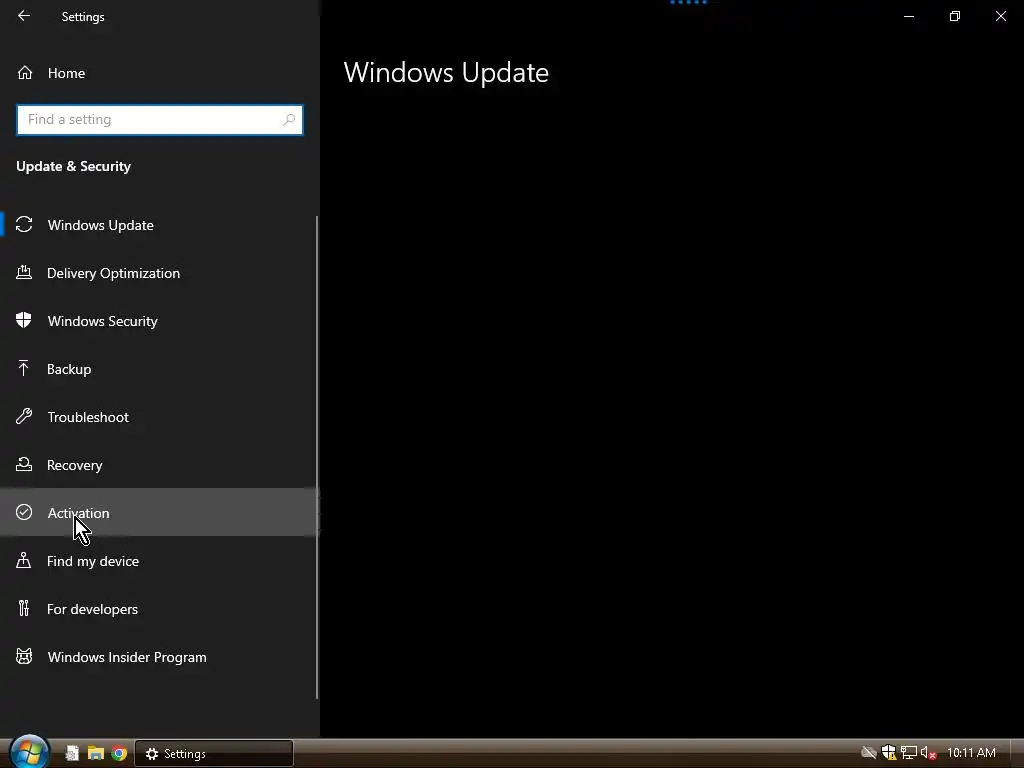Click the Settings taskbar button
The image size is (1024, 768).
(214, 754)
